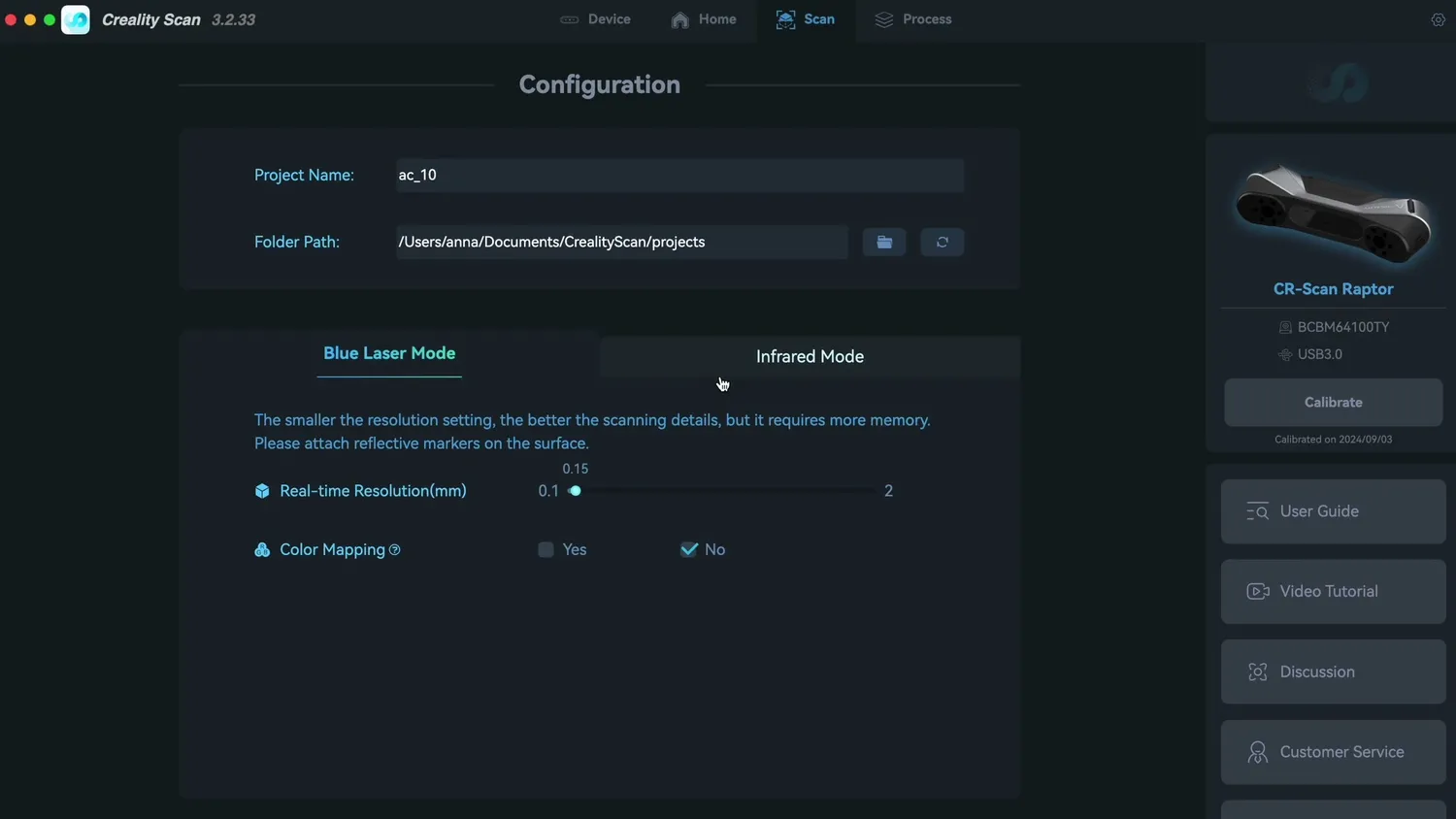Click the Configuration heading
The height and width of the screenshot is (819, 1456).
[600, 84]
